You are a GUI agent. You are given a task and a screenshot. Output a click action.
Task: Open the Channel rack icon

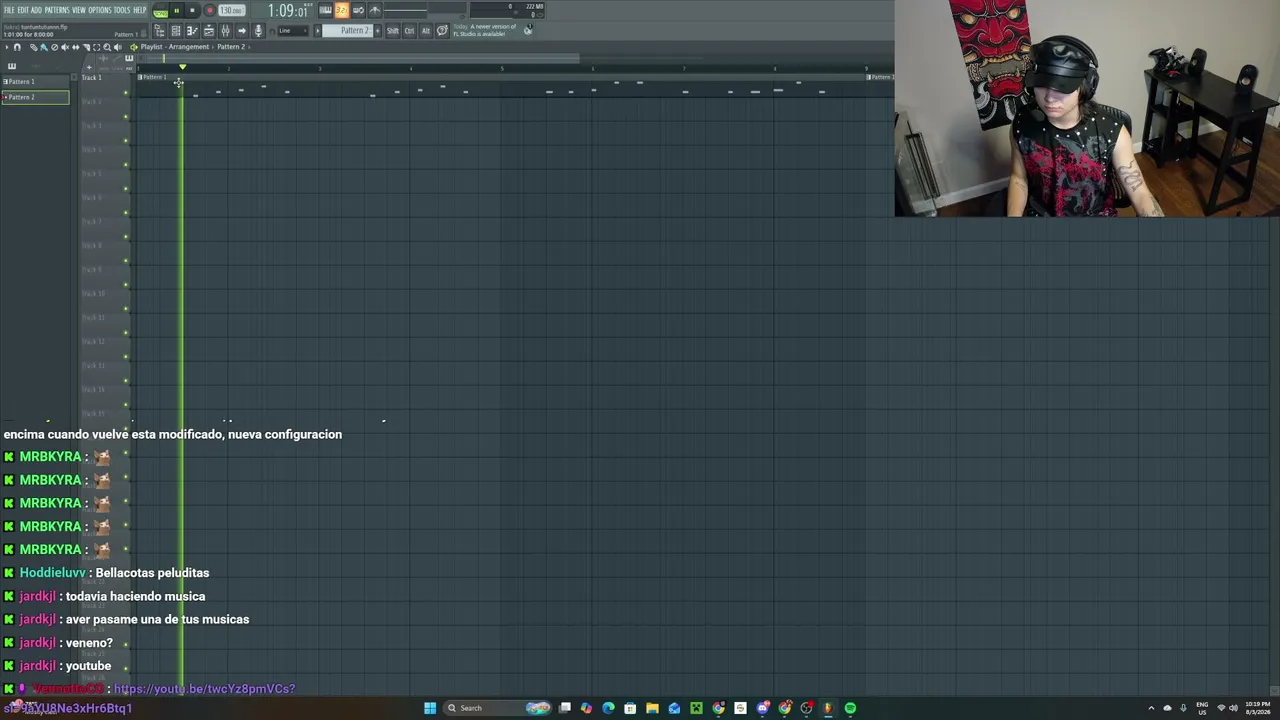pos(176,31)
